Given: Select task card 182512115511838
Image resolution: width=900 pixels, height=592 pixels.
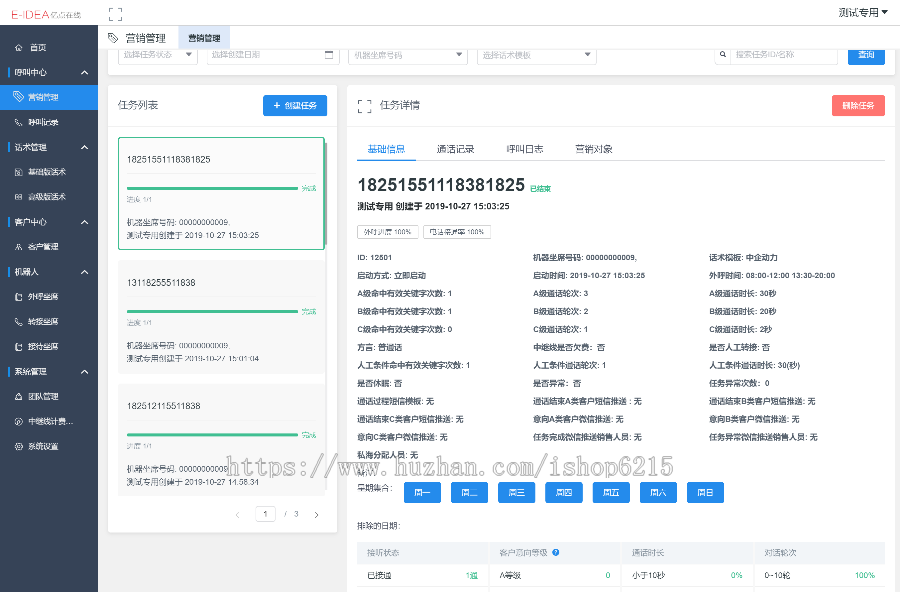Looking at the screenshot, I should pos(222,440).
